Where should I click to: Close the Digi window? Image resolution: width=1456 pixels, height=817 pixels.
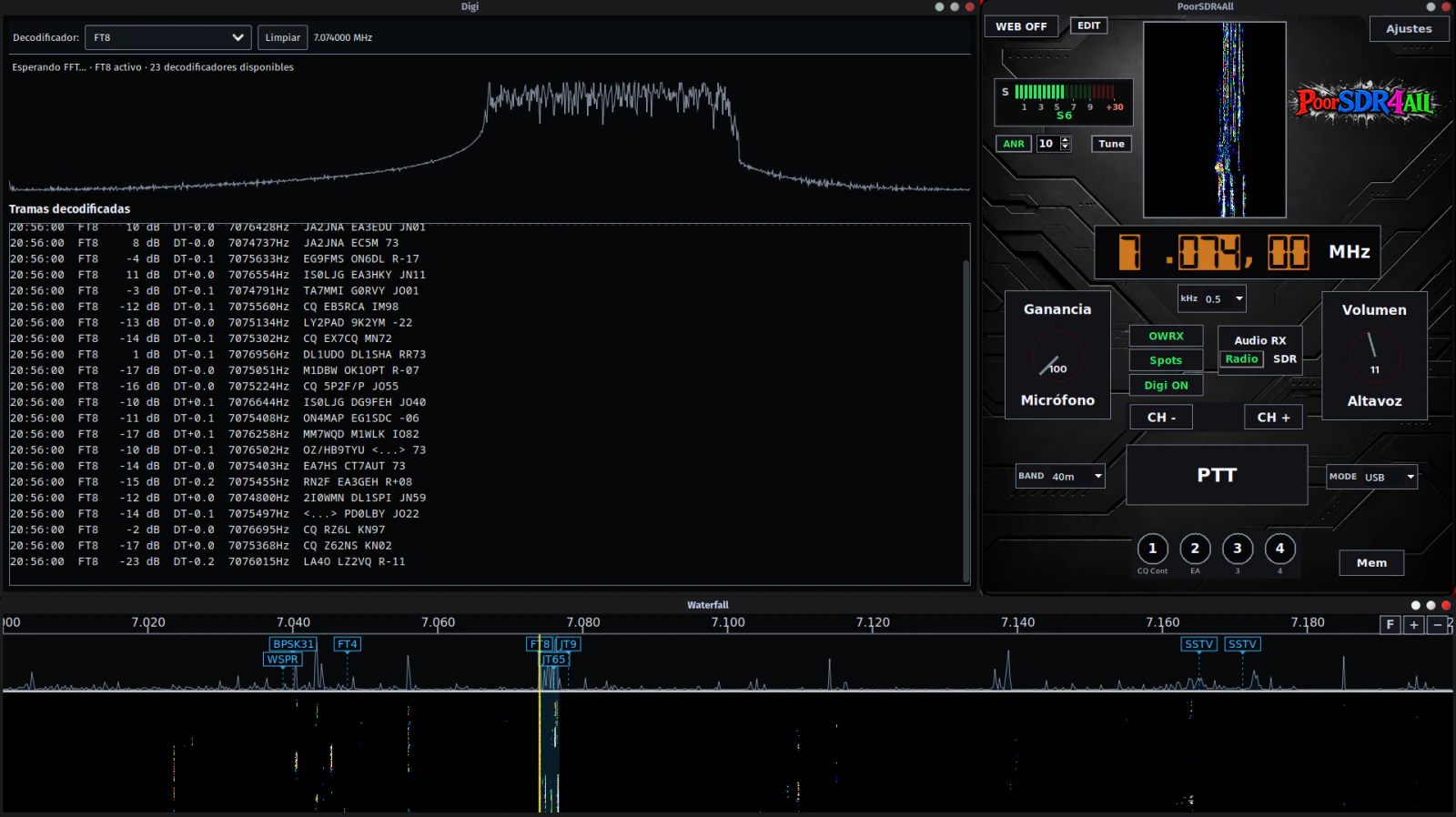[970, 6]
